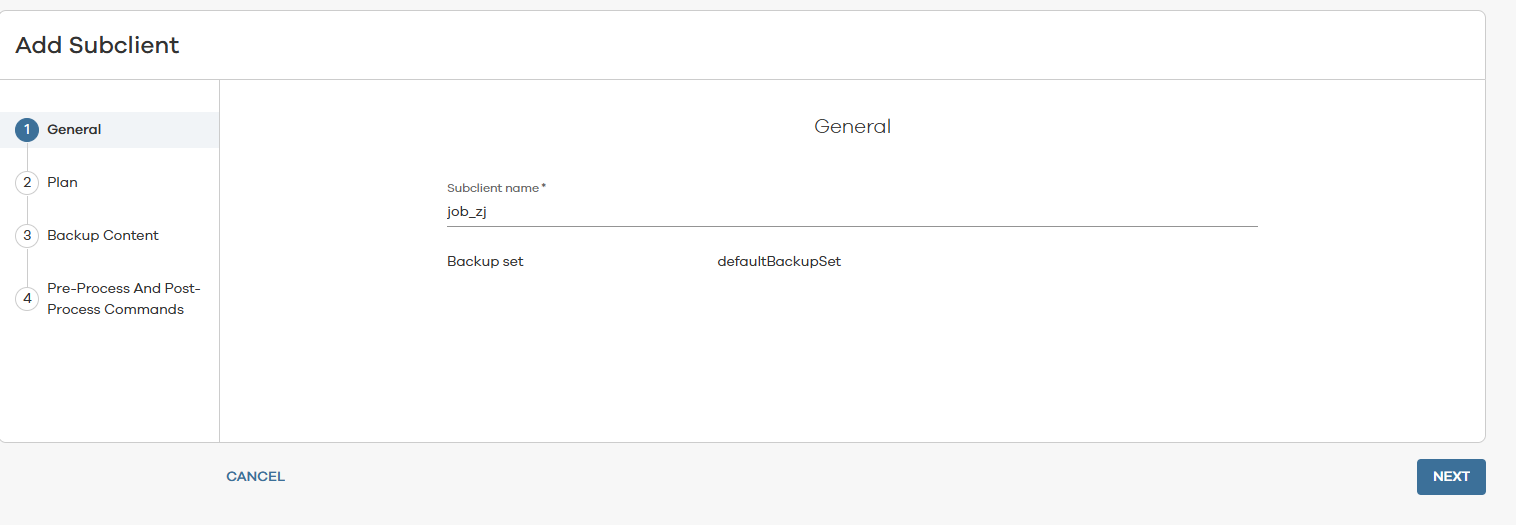The height and width of the screenshot is (525, 1516).
Task: Open the General step in the sidebar
Action: click(74, 130)
